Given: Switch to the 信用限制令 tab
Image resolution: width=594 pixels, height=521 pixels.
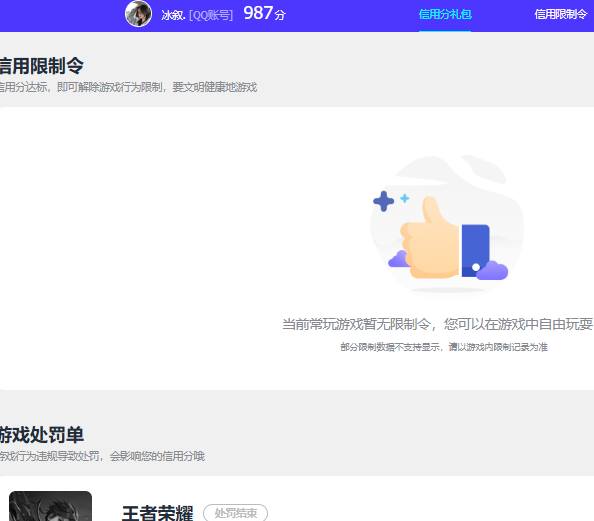Looking at the screenshot, I should 561,14.
